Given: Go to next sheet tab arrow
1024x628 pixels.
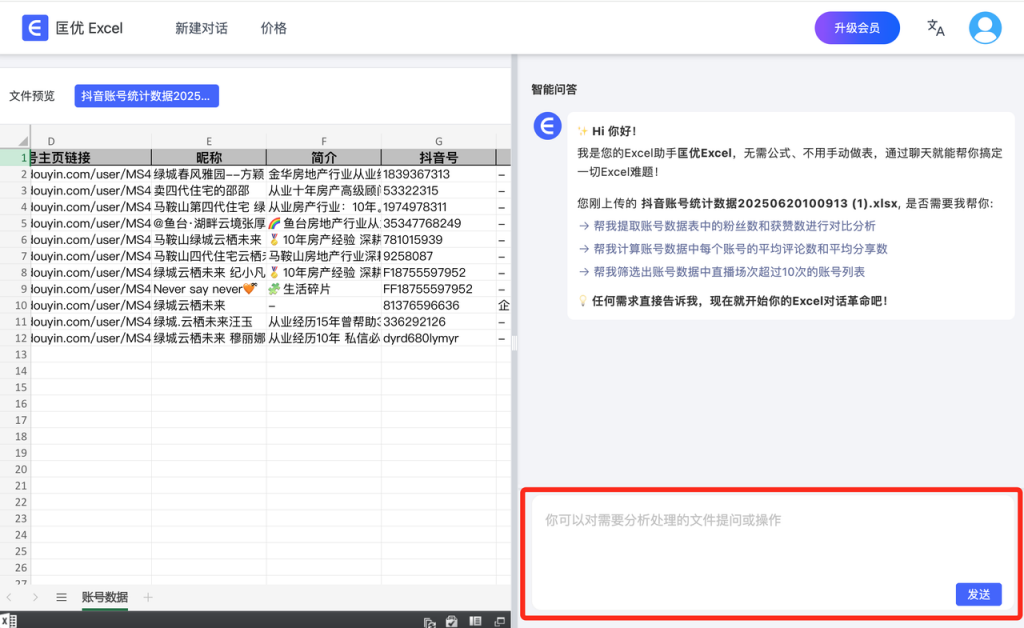Looking at the screenshot, I should (35, 597).
